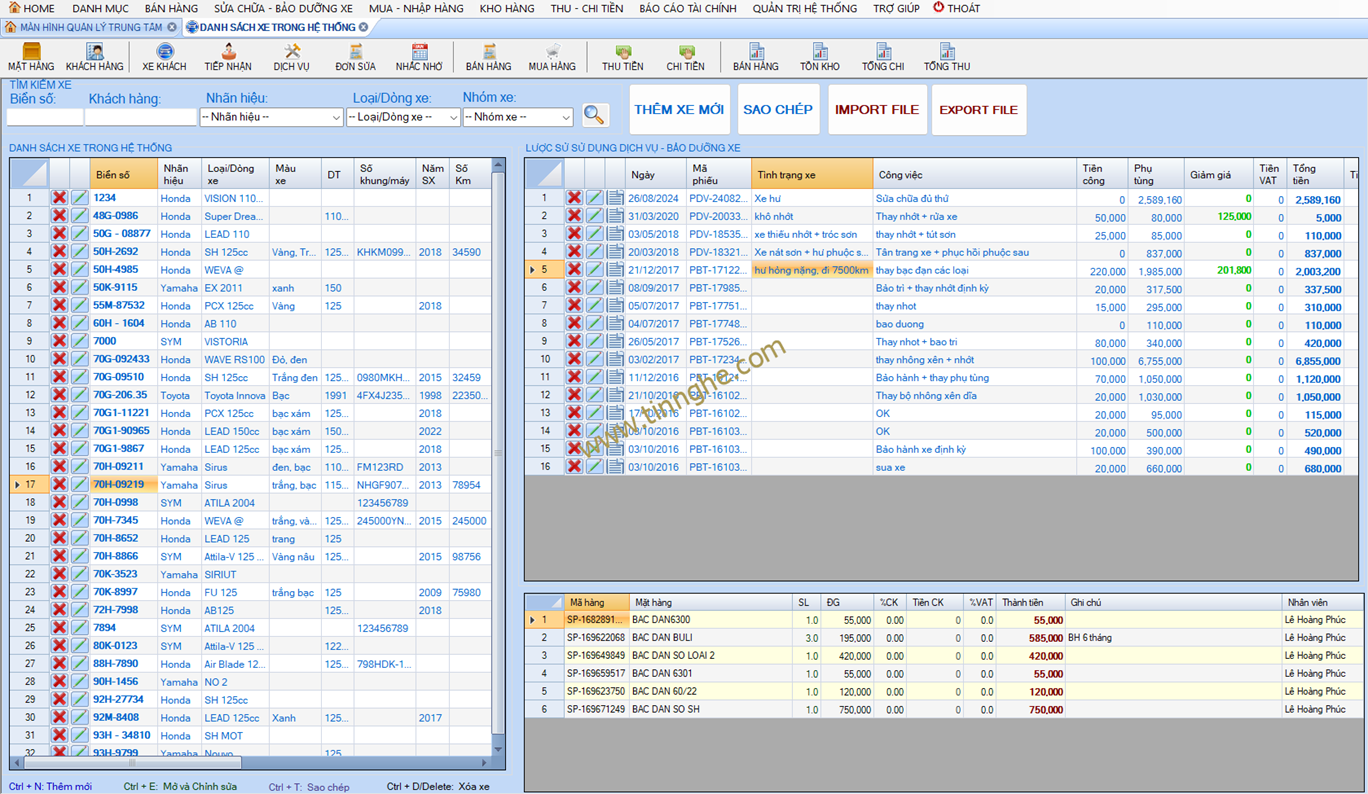
Task: Click the Dịch Vụ tools icon
Action: coord(292,57)
